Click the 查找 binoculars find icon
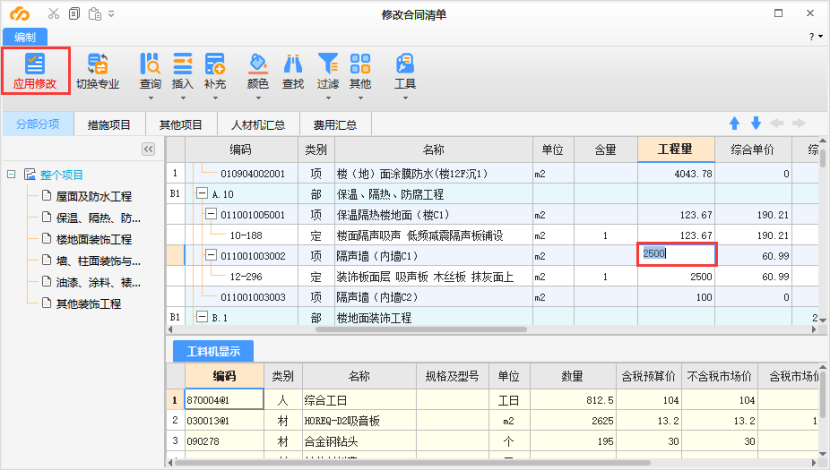Screen dimensions: 830x471 pos(293,64)
